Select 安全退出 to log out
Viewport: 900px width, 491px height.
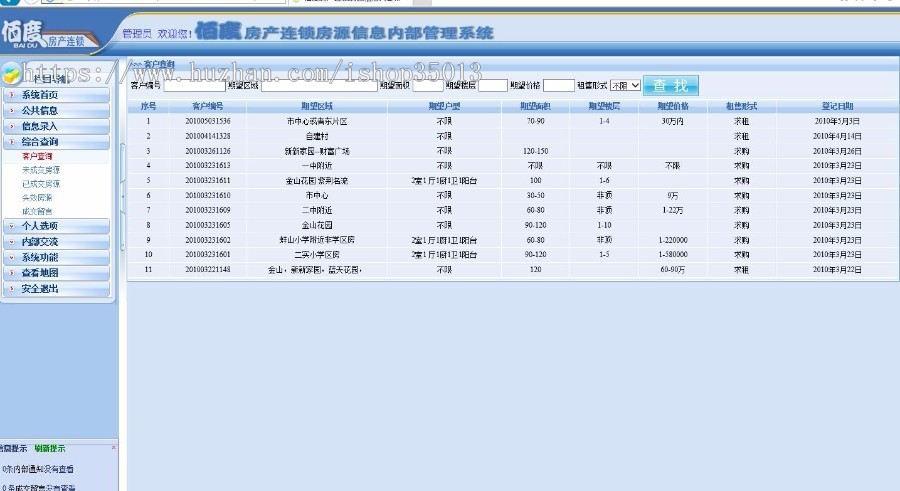56,289
